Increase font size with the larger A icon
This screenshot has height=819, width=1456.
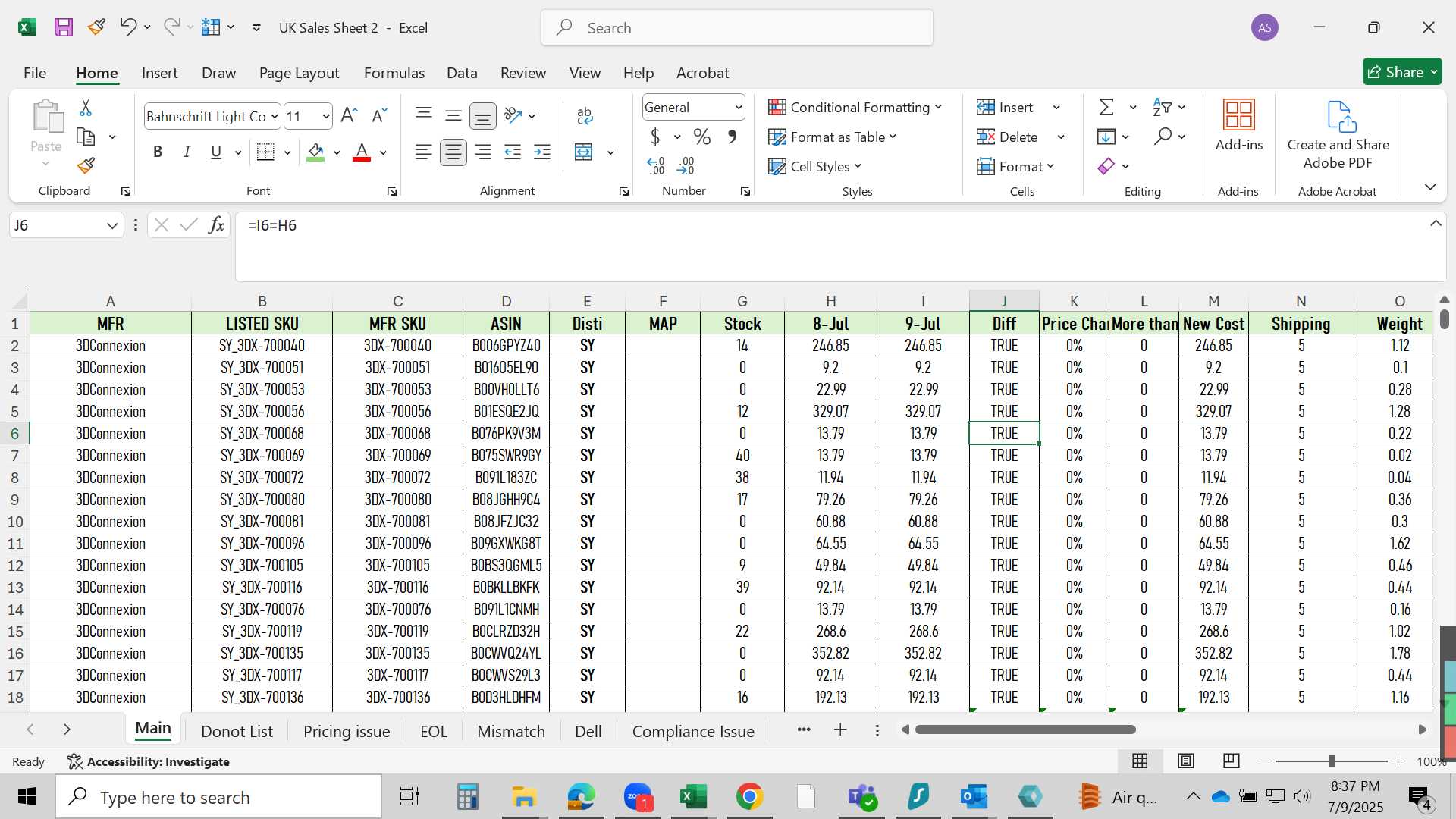point(349,115)
